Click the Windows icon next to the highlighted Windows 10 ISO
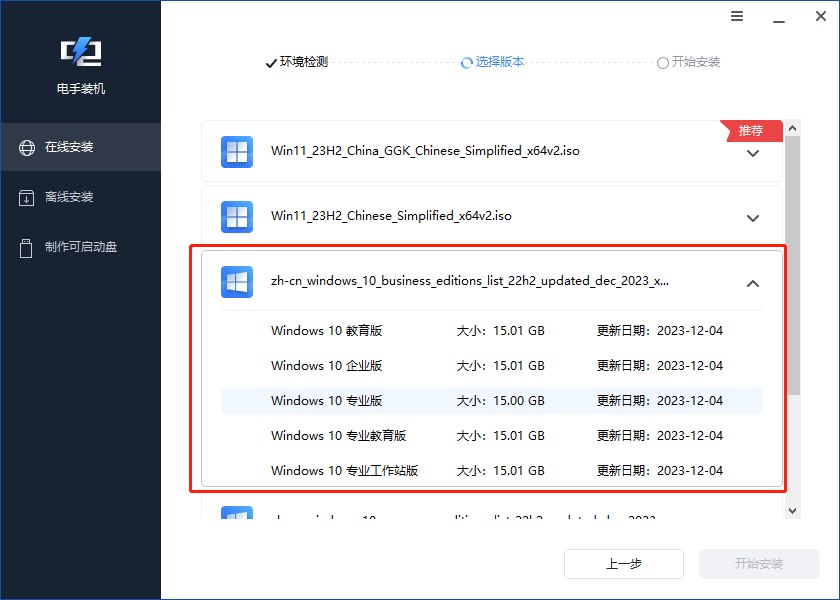Viewport: 840px width, 600px height. pyautogui.click(x=236, y=281)
